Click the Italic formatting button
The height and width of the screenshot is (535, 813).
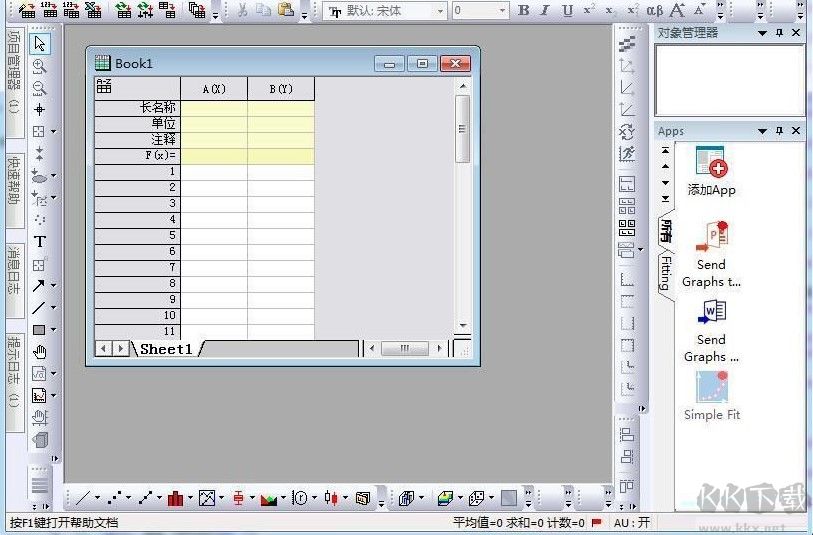545,10
